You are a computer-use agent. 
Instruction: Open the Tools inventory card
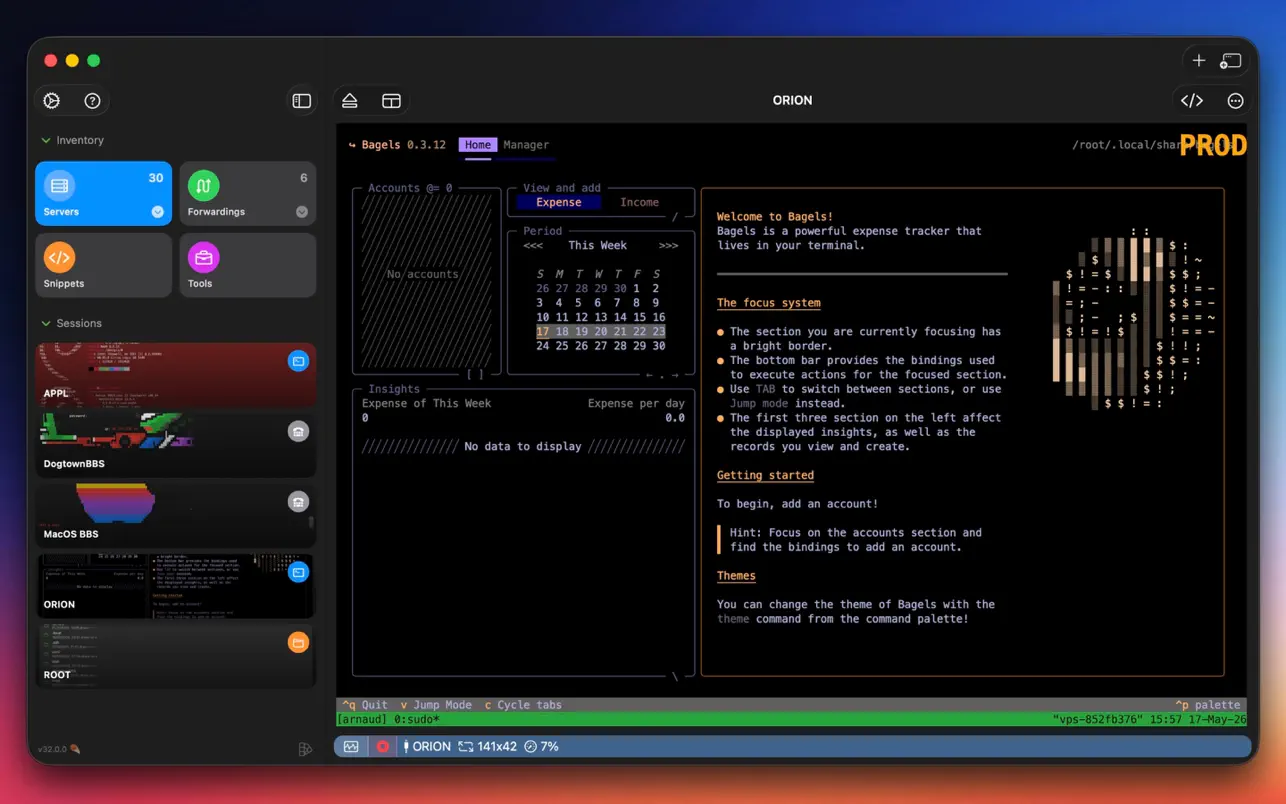click(x=248, y=265)
